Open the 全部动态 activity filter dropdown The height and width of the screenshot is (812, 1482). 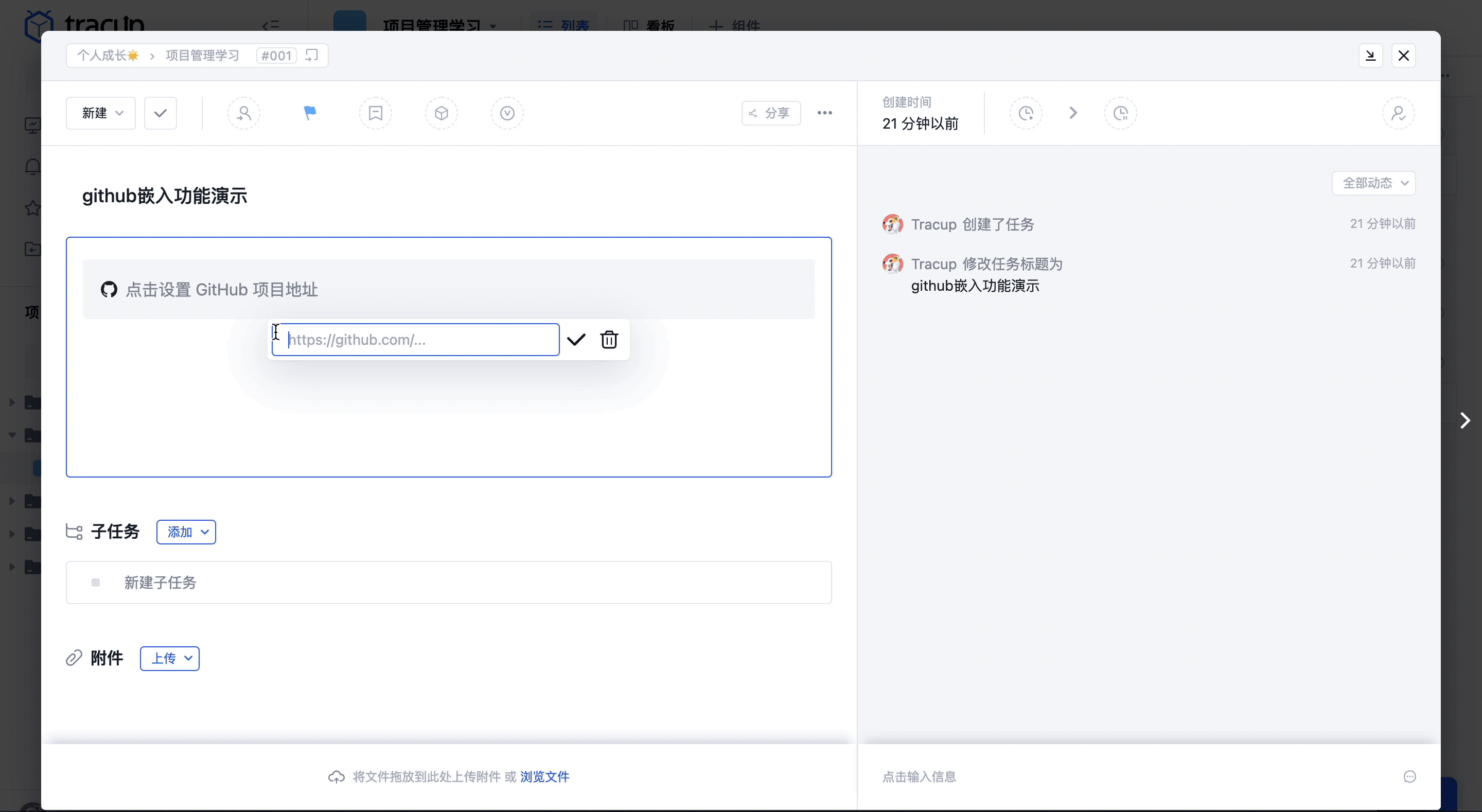pos(1374,183)
